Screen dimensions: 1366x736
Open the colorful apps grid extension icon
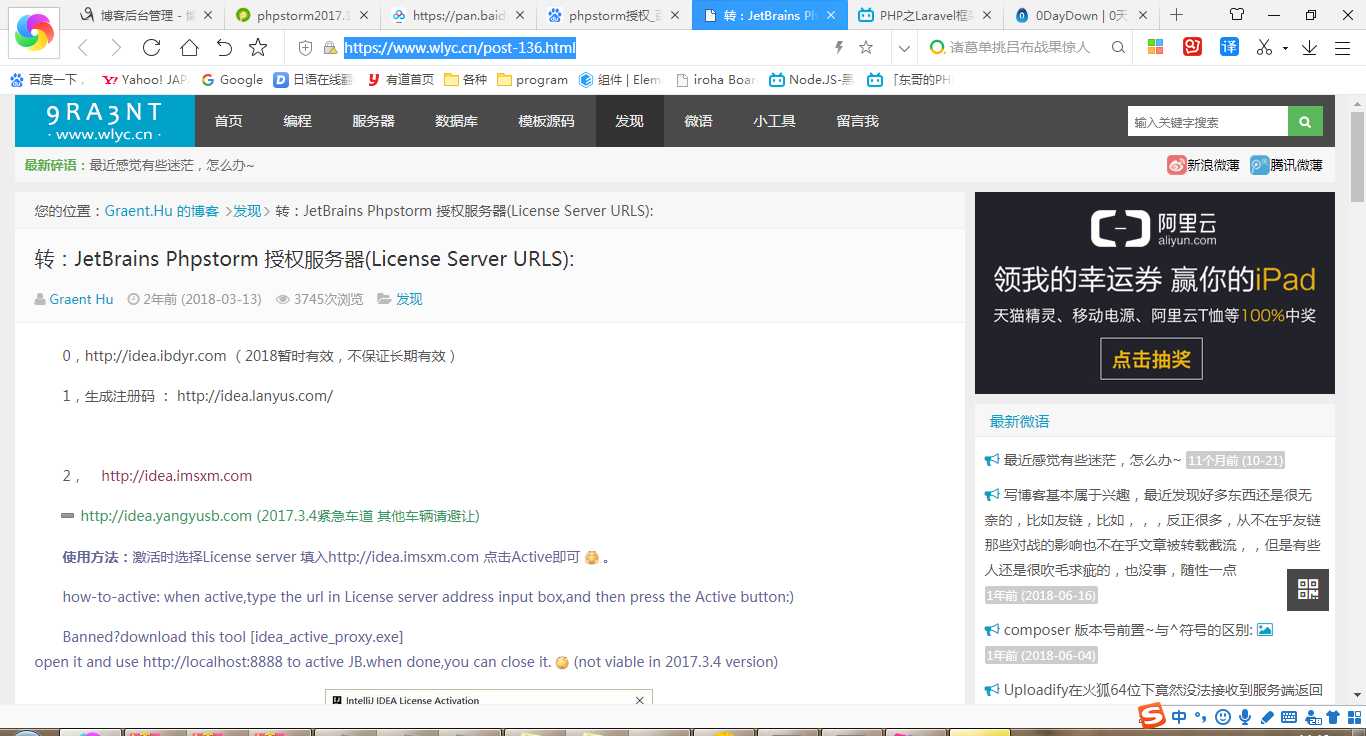click(x=1155, y=47)
